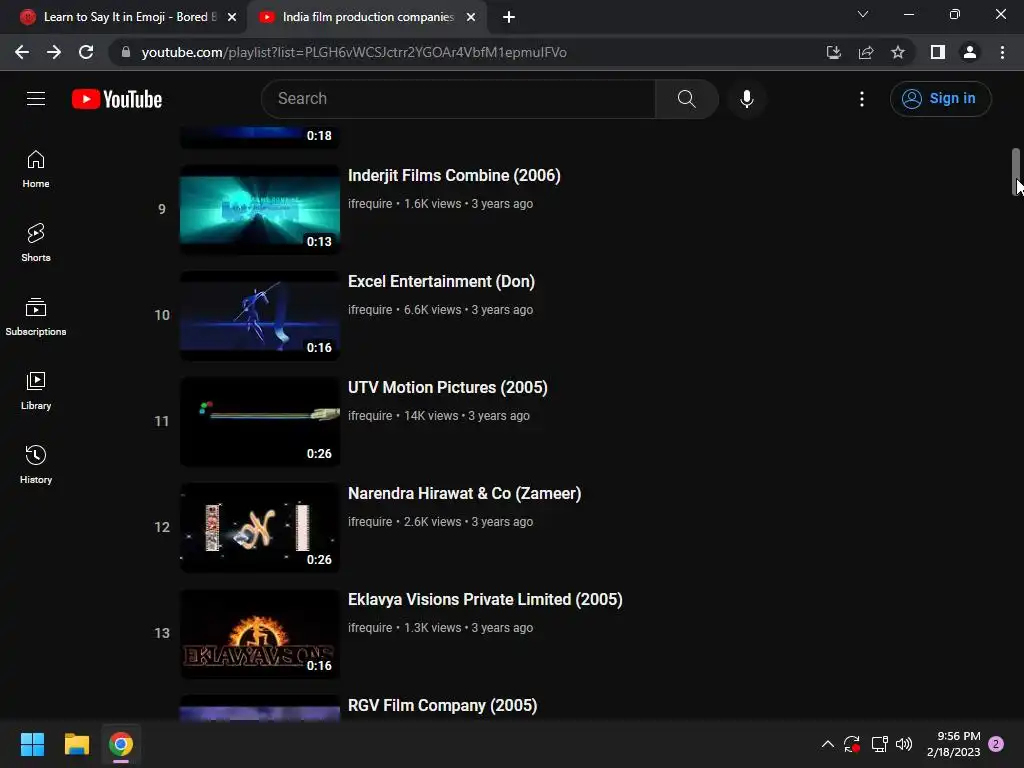Screen dimensions: 1024x768
Task: Open RGV Film Company (2005) title
Action: coord(442,705)
